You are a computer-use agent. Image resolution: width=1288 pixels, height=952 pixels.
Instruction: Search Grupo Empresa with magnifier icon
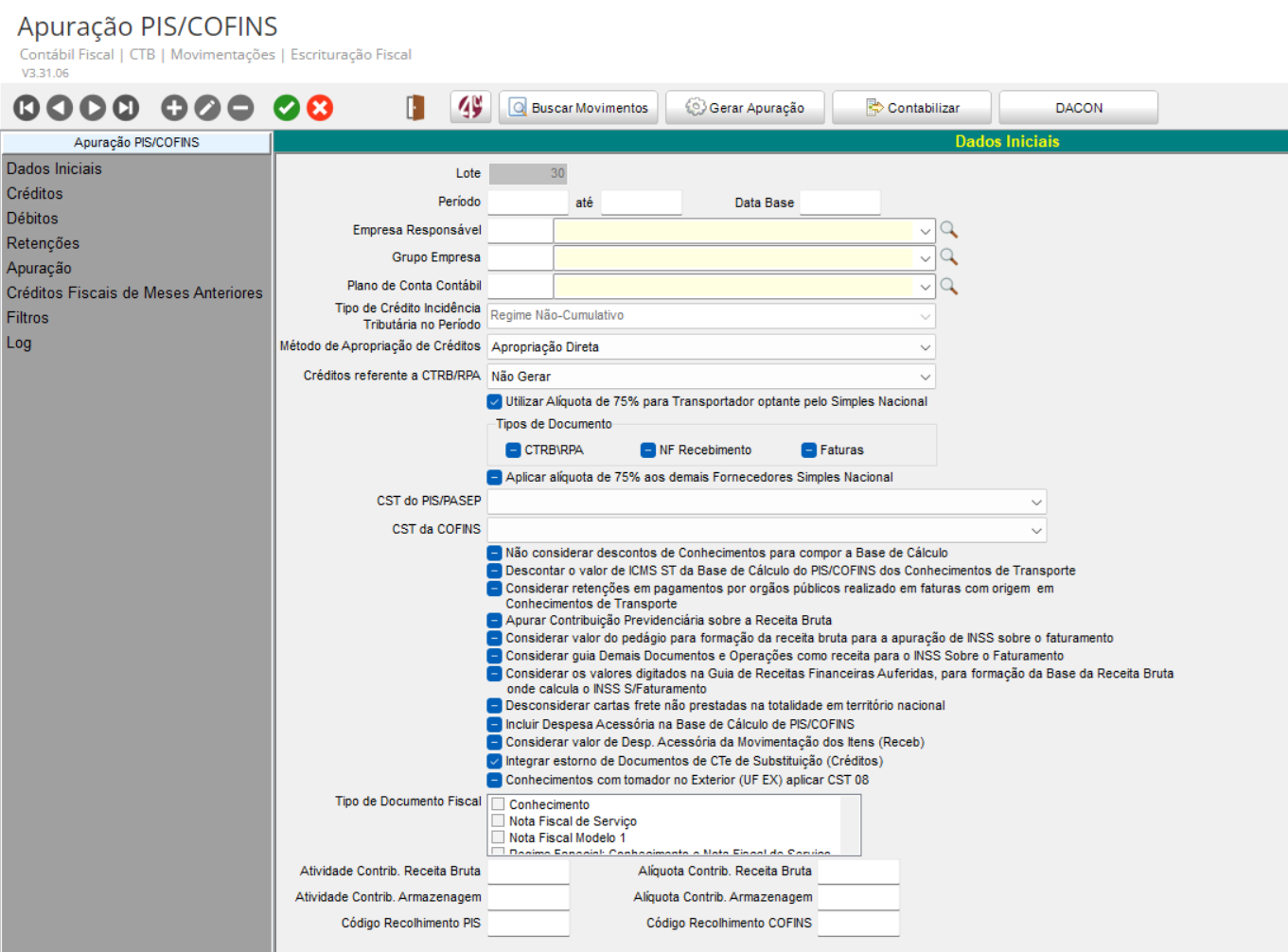949,257
